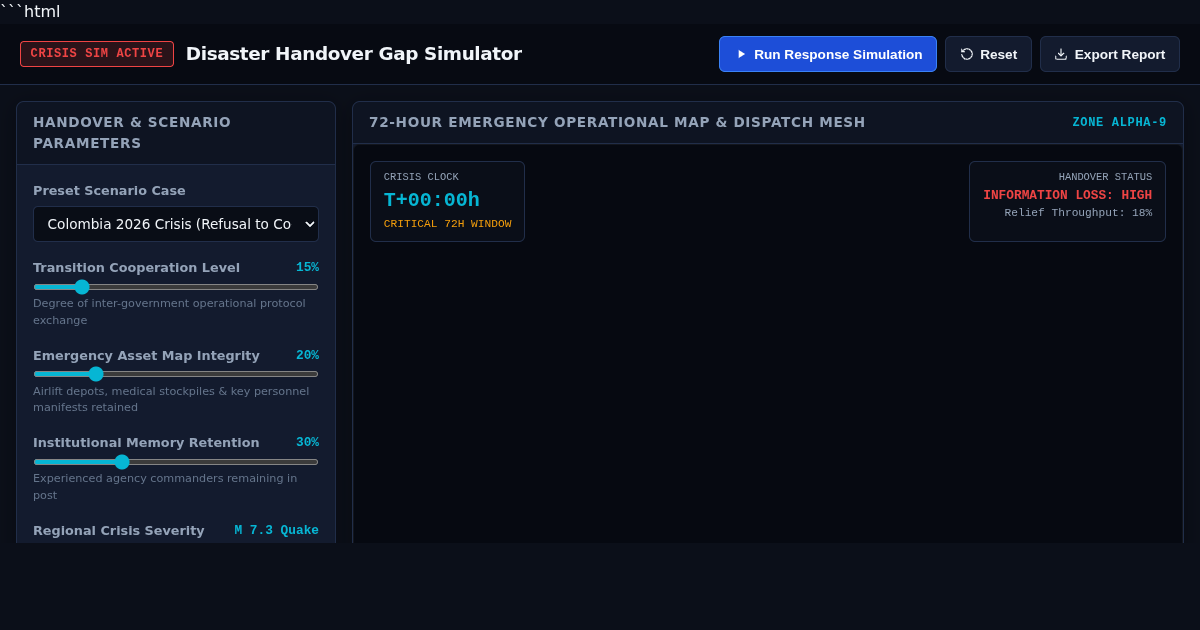Screen dimensions: 1200x630
Task: Click the ZONE ALPHA-9 label
Action: coord(1119,123)
